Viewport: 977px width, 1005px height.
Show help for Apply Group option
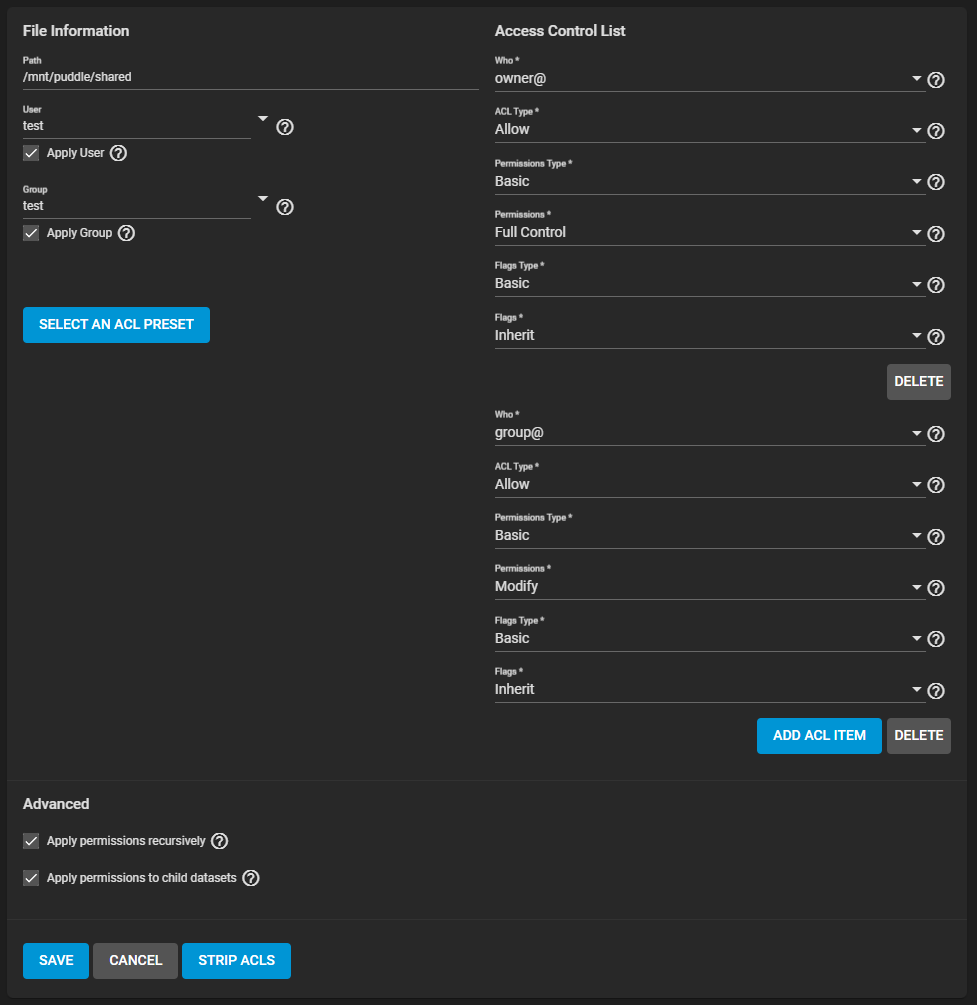click(126, 233)
